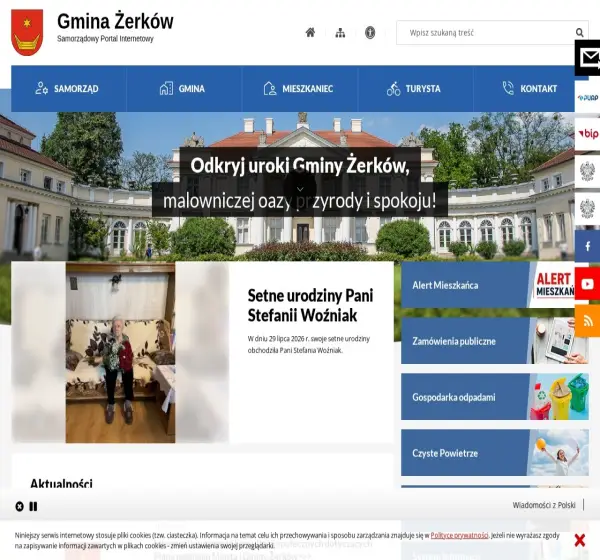Close the news ticker with the round X

click(20, 506)
